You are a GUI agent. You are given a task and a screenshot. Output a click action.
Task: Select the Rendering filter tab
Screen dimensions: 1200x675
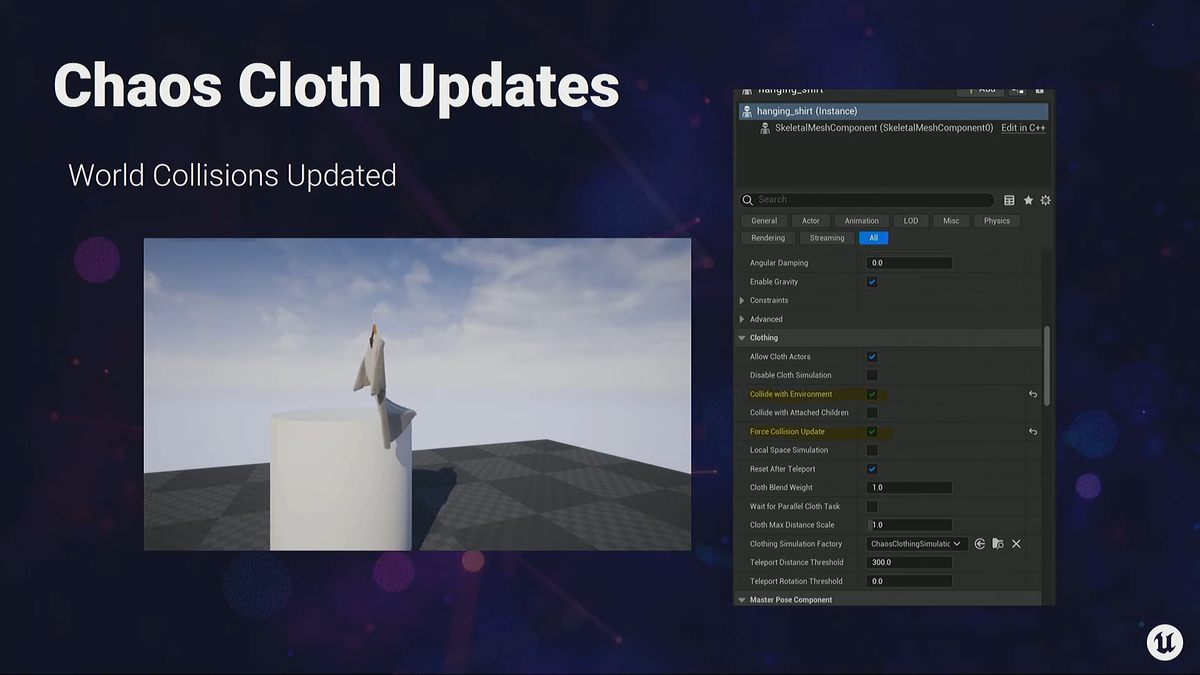click(768, 238)
